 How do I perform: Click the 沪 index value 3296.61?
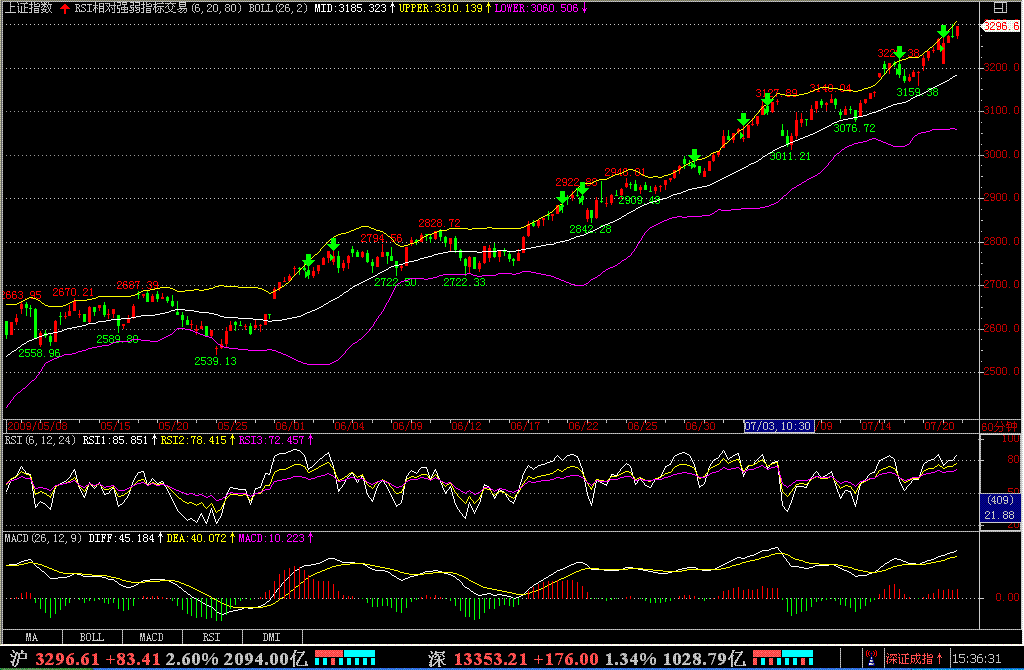(67, 658)
